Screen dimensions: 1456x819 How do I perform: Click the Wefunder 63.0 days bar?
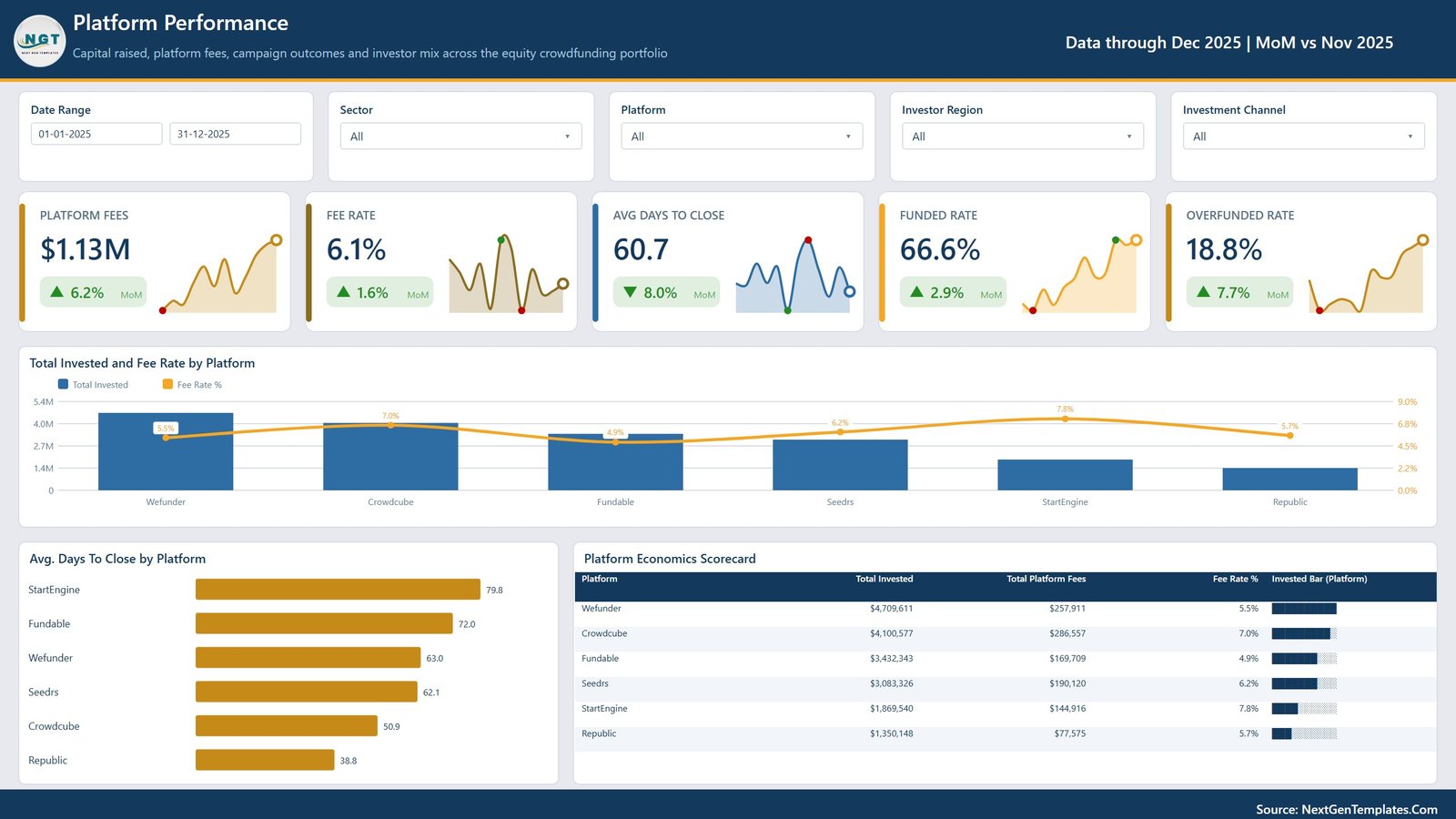click(x=308, y=658)
